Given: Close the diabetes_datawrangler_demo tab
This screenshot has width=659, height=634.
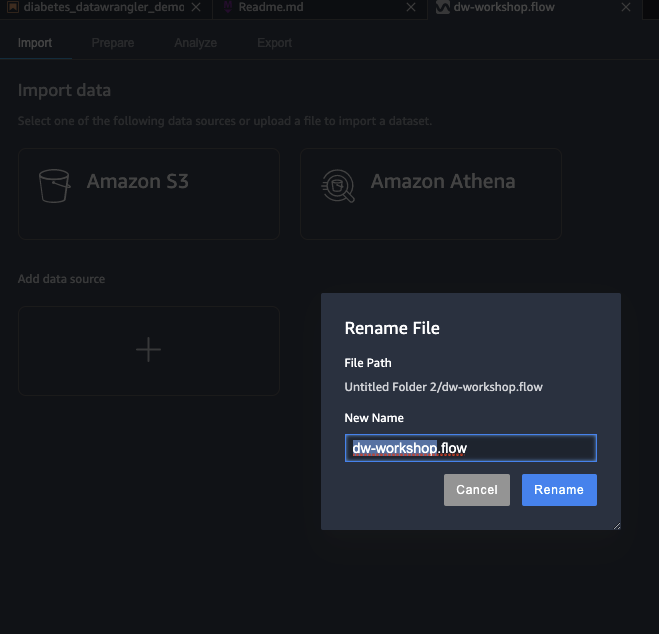Looking at the screenshot, I should 196,7.
